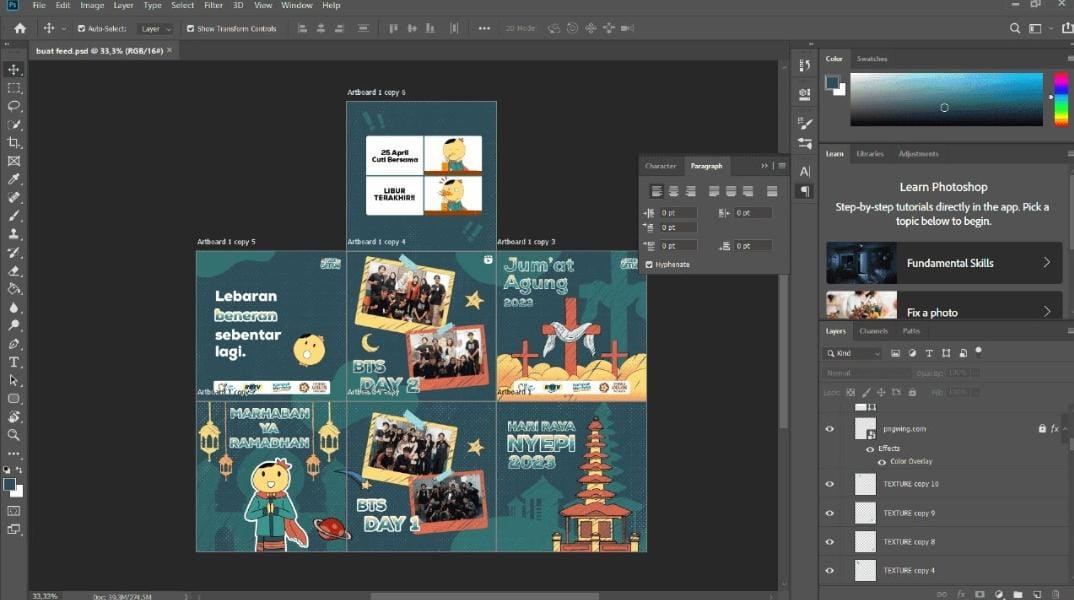Screen dimensions: 1074x600
Task: Select Artboard 1 copy 3 label
Action: coord(526,242)
